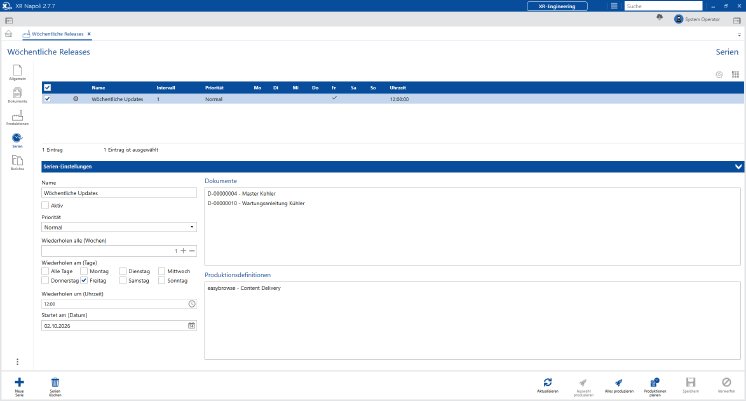Click inside the Suche search field
The height and width of the screenshot is (401, 746).
click(663, 6)
